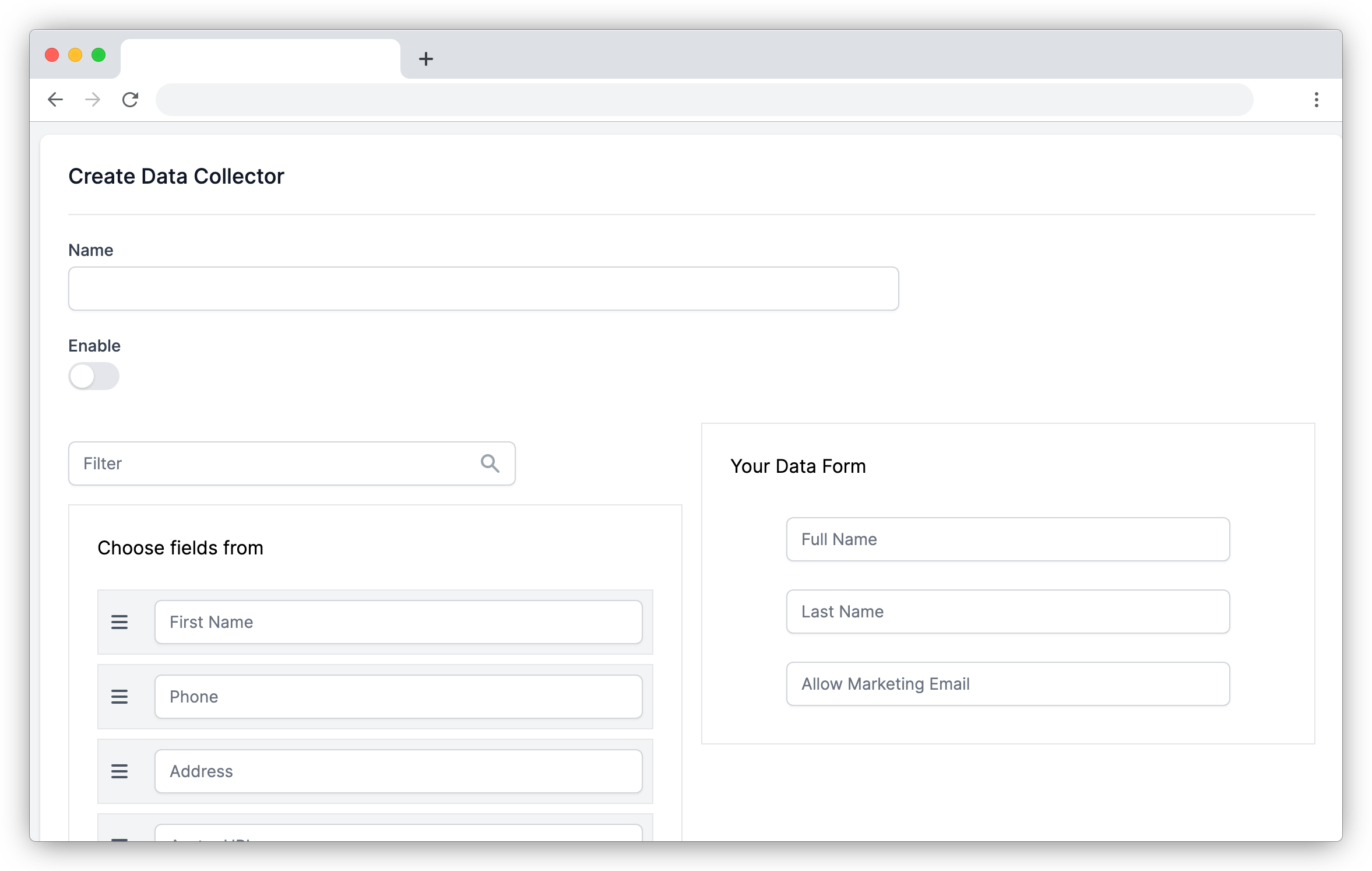This screenshot has height=871, width=1372.
Task: Select the Last Name field in Your Data Form
Action: point(1008,612)
